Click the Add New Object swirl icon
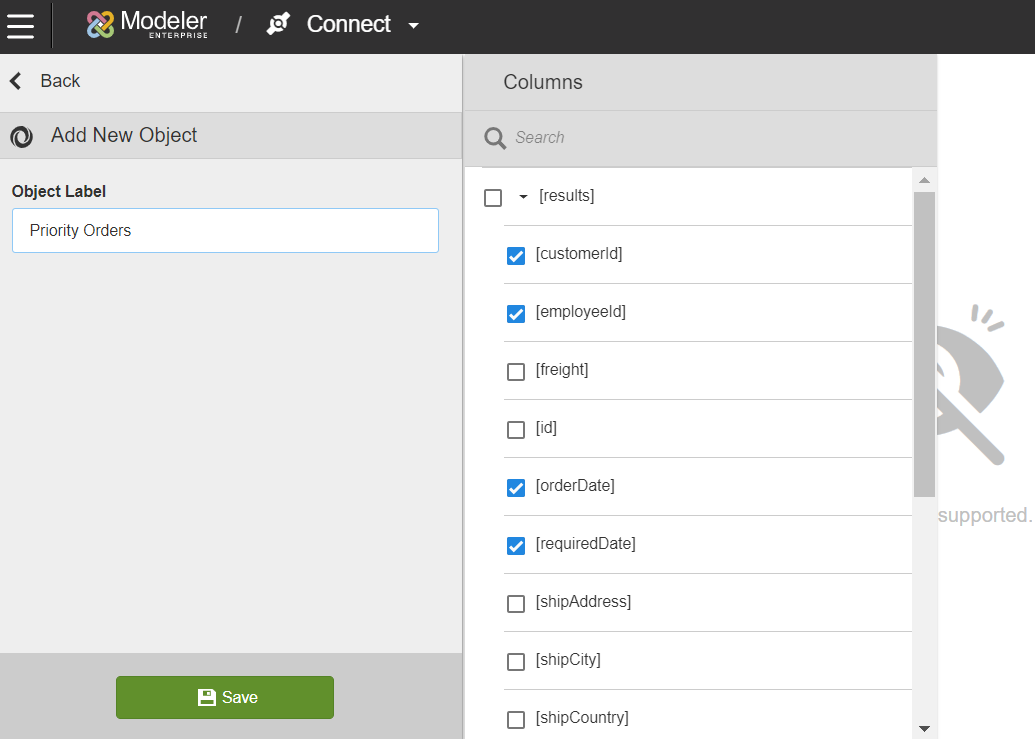 pos(22,137)
